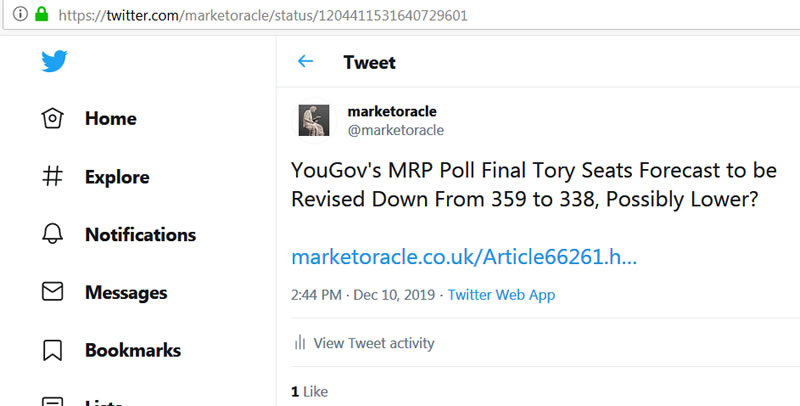This screenshot has height=406, width=800.
Task: Click the Twitter Web App link
Action: [501, 295]
